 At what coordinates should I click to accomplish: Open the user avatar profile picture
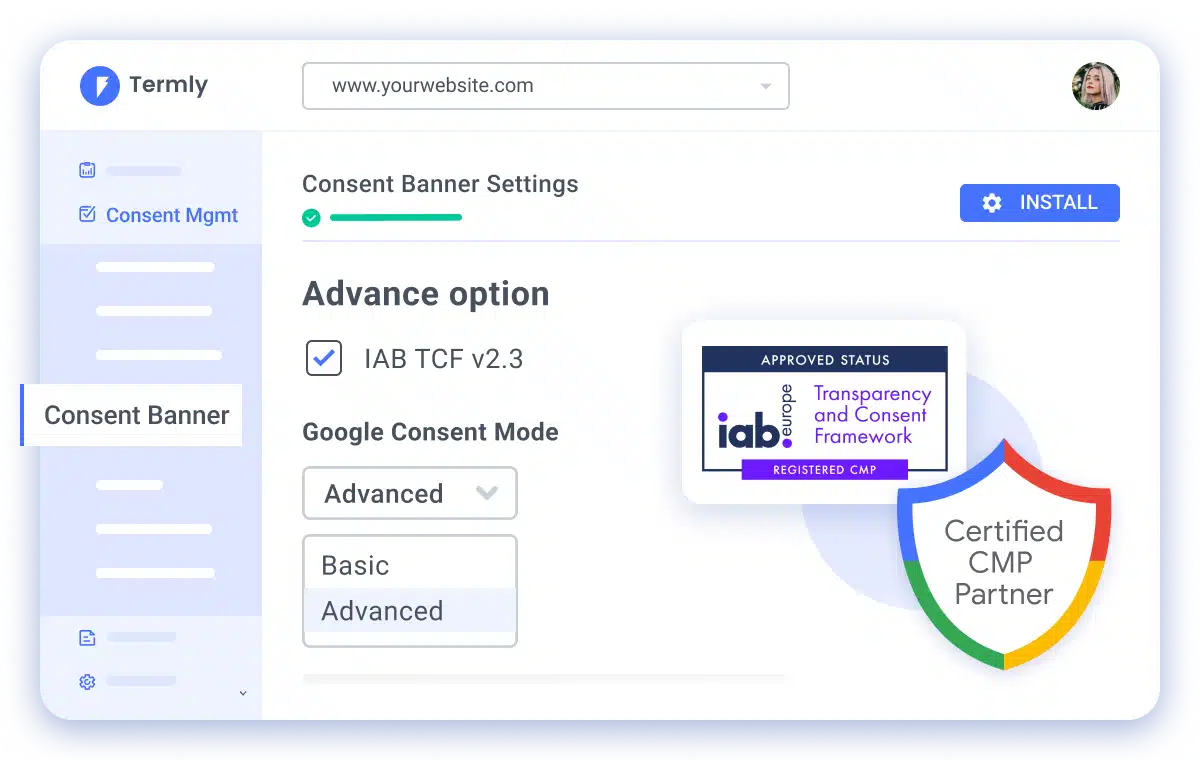(1096, 86)
